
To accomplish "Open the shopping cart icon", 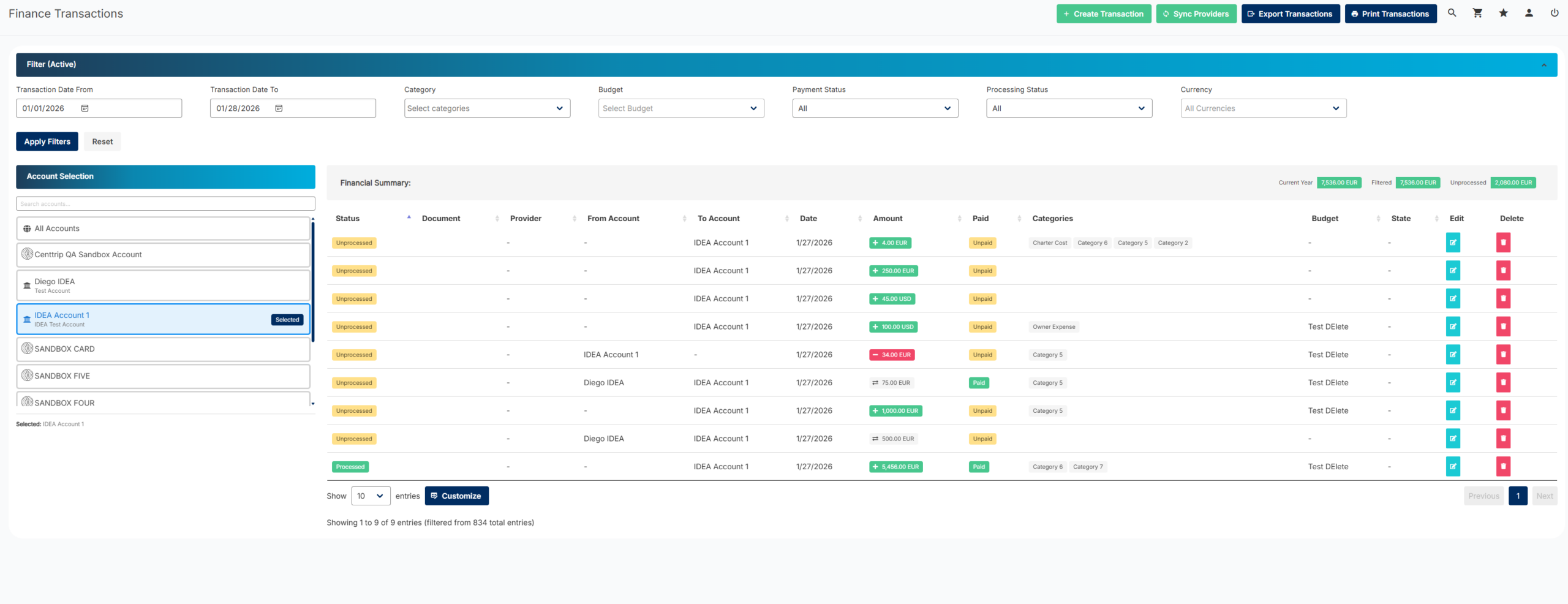I will pyautogui.click(x=1477, y=13).
